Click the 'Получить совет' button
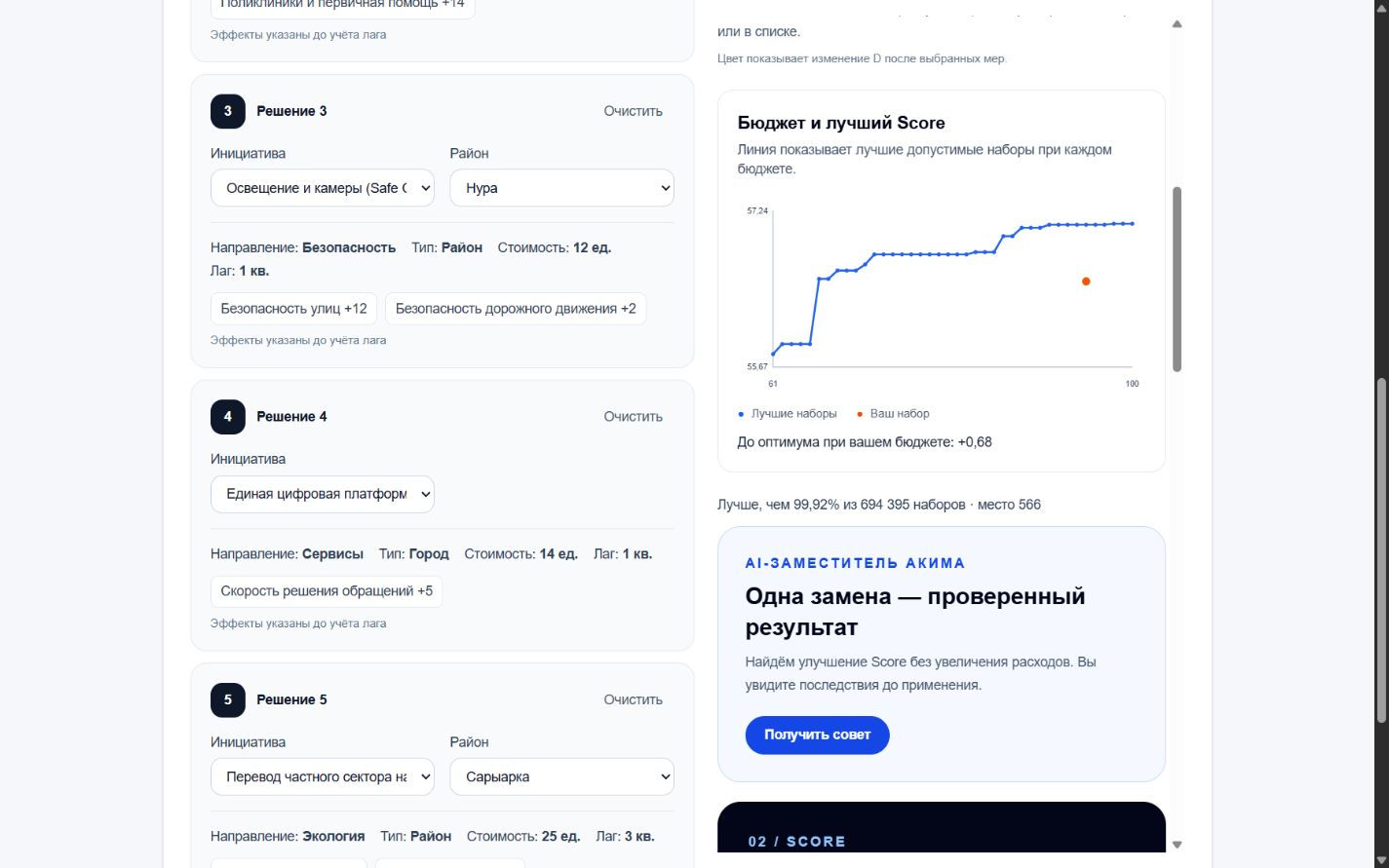1389x868 pixels. (x=817, y=735)
